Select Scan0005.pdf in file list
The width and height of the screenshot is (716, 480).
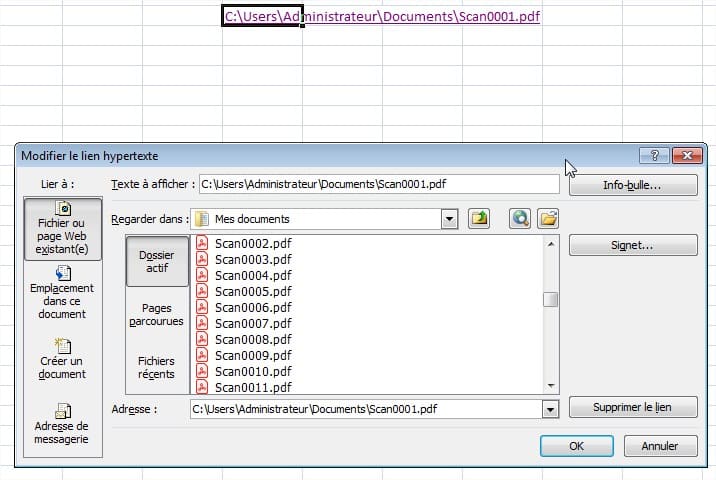click(253, 291)
